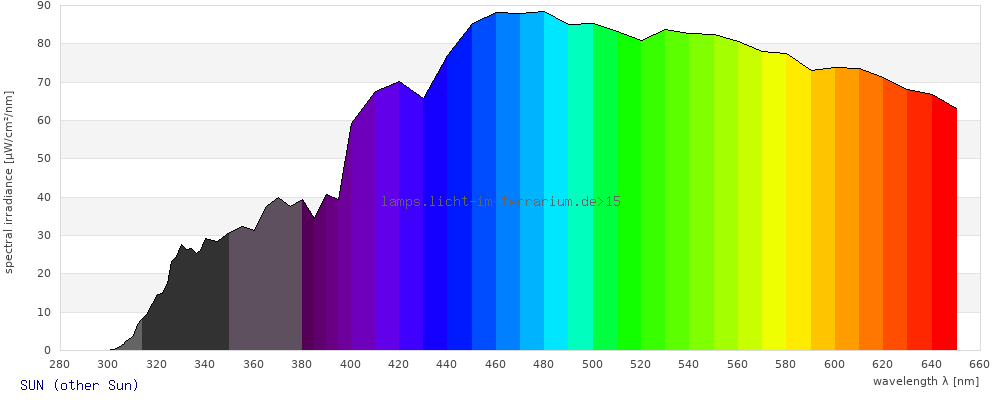Viewport: 1000px width, 400px height.
Task: Click the x-axis tick label 600
Action: (835, 364)
